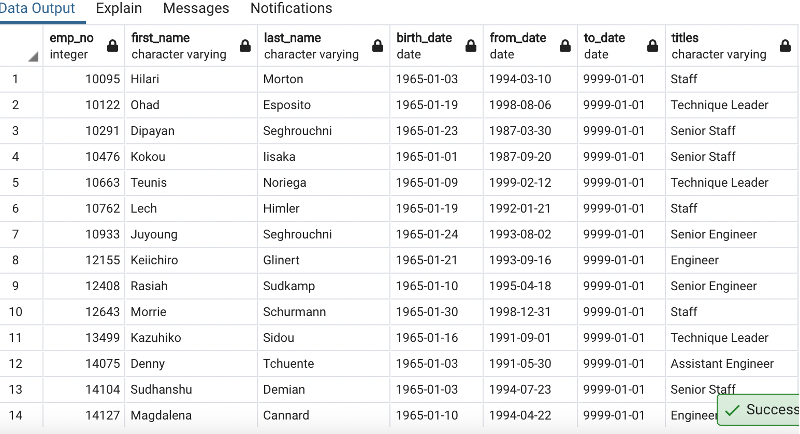Click the lock icon in titles column

(784, 46)
